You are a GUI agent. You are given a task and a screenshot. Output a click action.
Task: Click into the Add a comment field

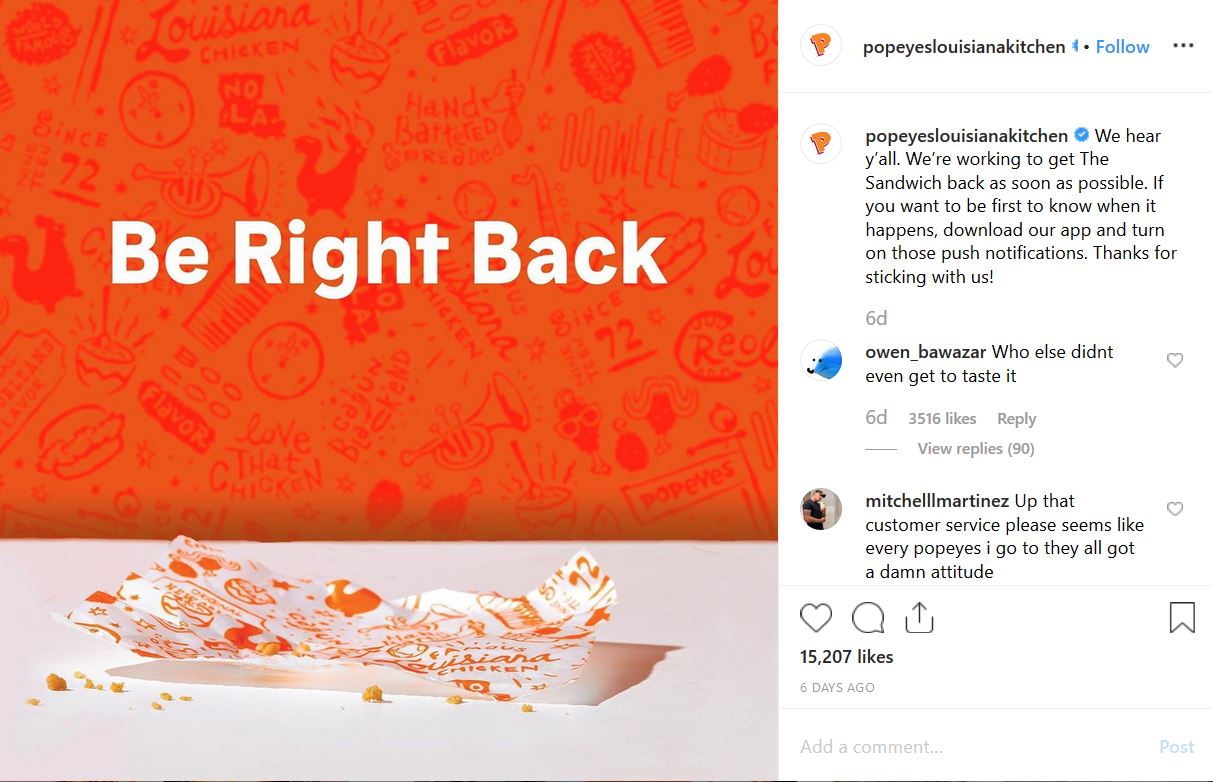coord(970,747)
